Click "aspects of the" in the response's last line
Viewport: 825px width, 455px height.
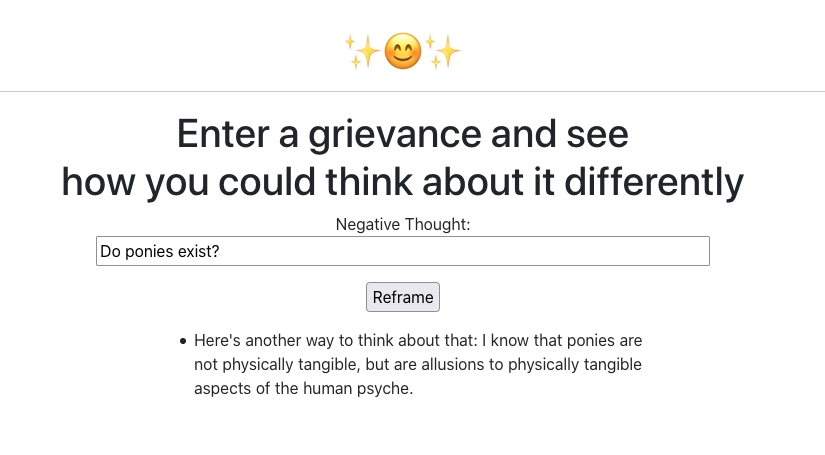[x=245, y=388]
